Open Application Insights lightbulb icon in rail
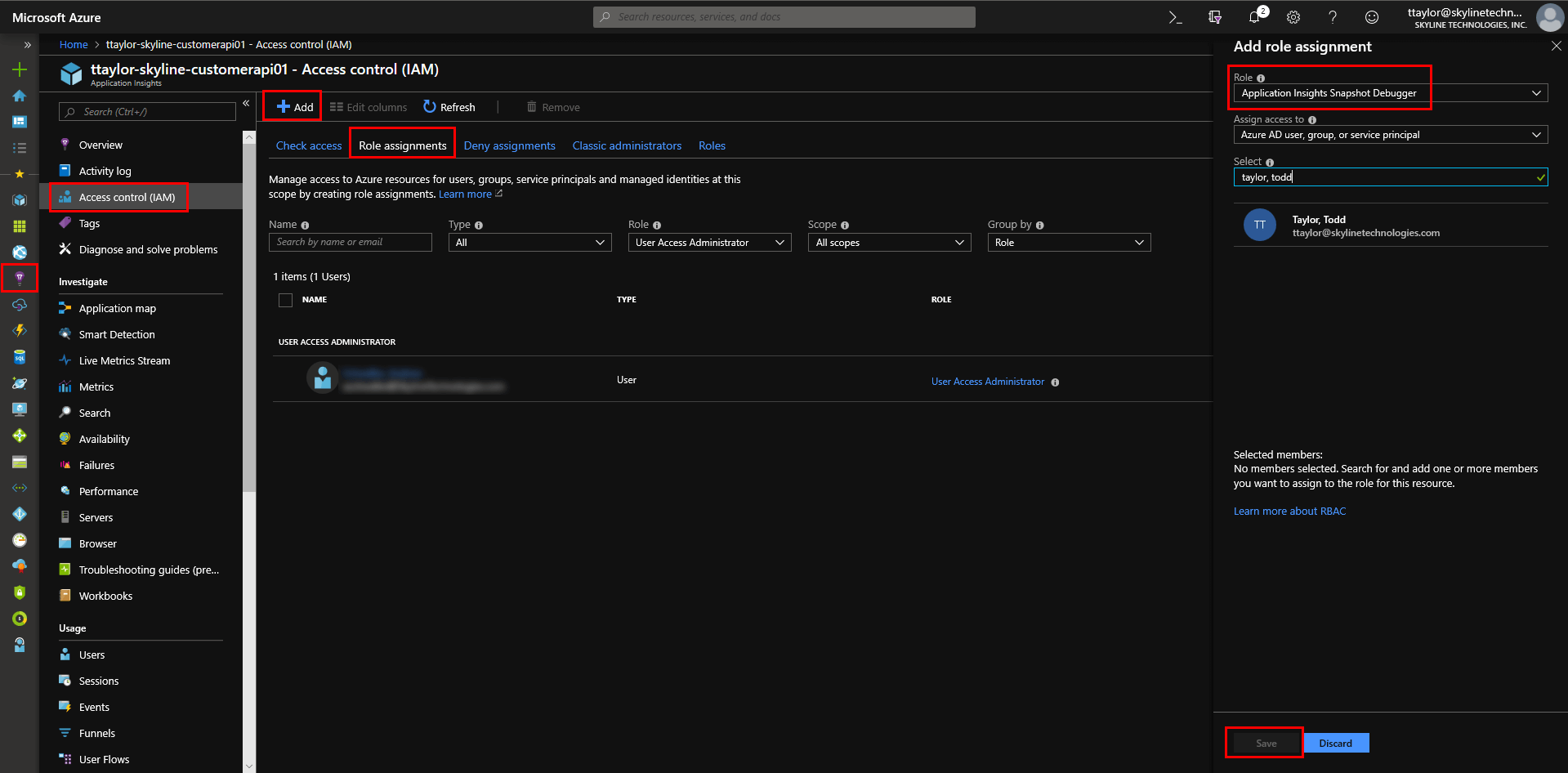This screenshot has height=773, width=1568. pos(20,279)
